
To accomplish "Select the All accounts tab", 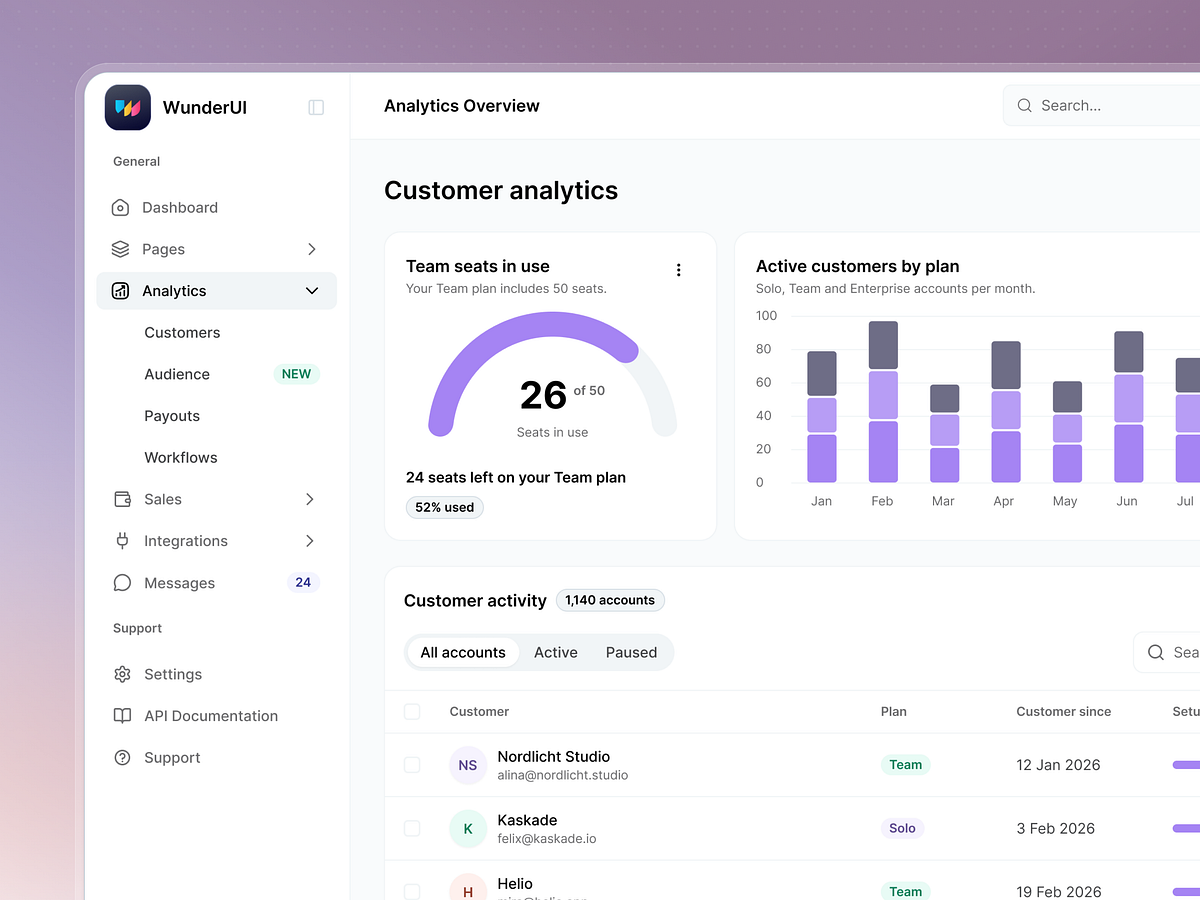I will pos(463,653).
